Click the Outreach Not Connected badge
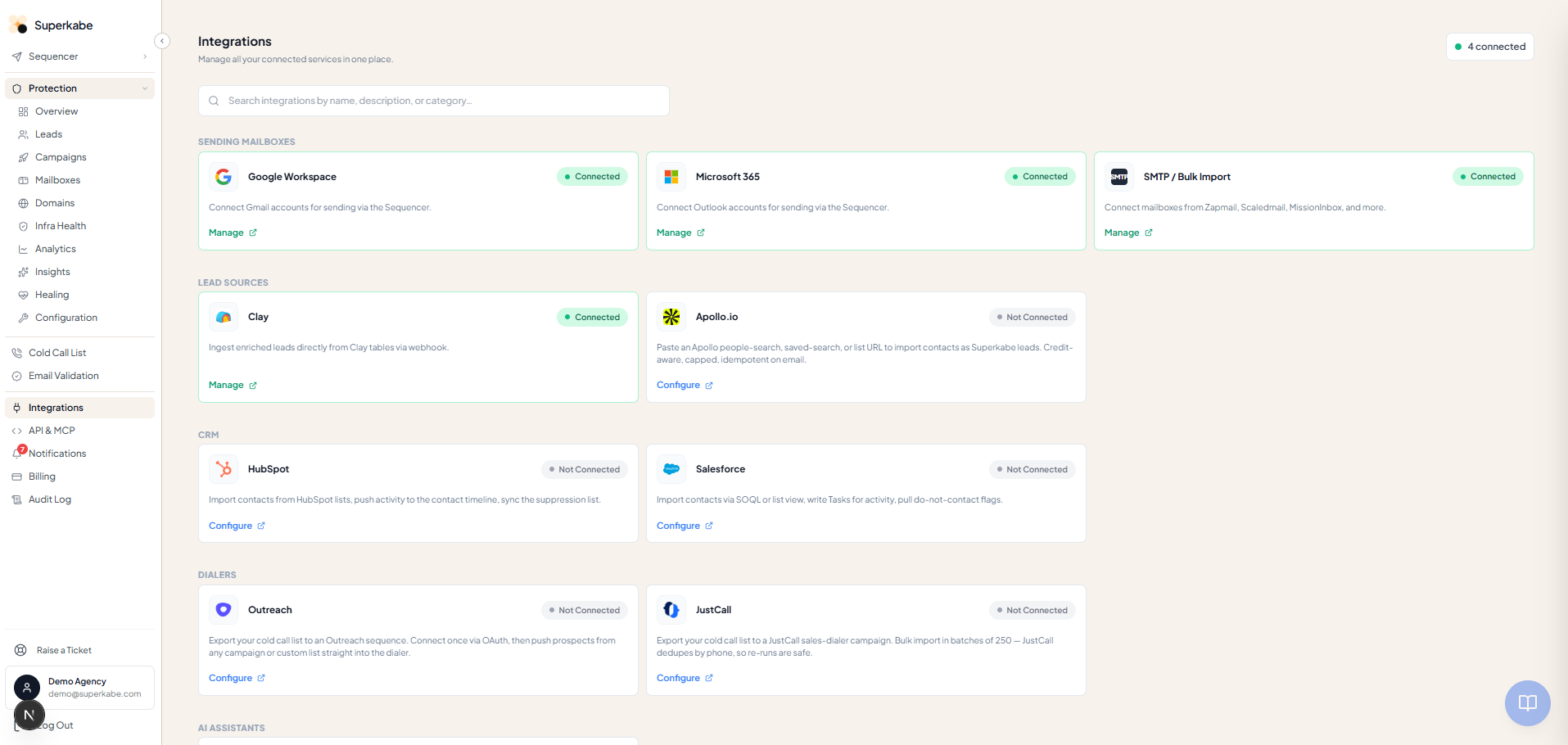This screenshot has height=745, width=1568. 585,610
